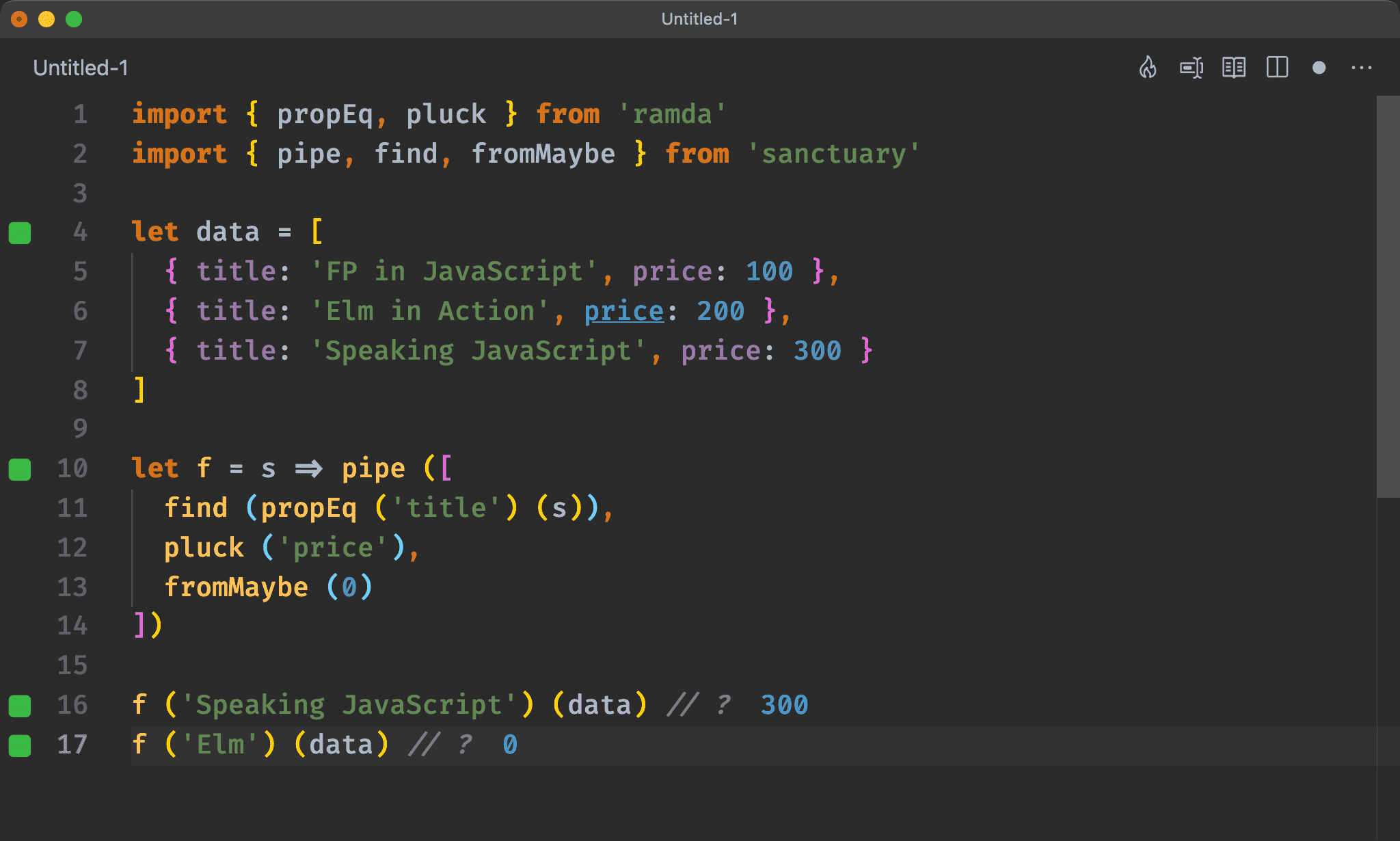The width and height of the screenshot is (1400, 841).
Task: Click 'Elm' string on line 17
Action: click(x=220, y=745)
